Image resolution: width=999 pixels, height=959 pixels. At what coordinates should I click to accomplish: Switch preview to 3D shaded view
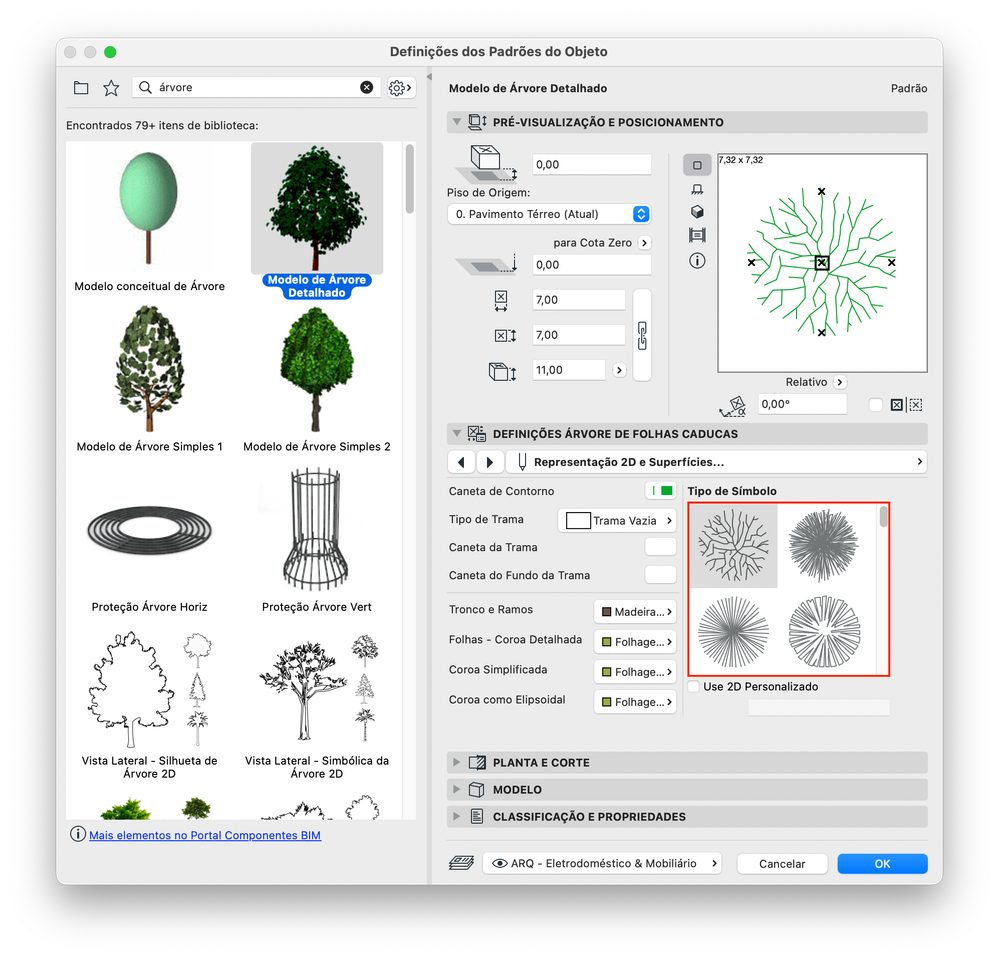pos(697,212)
